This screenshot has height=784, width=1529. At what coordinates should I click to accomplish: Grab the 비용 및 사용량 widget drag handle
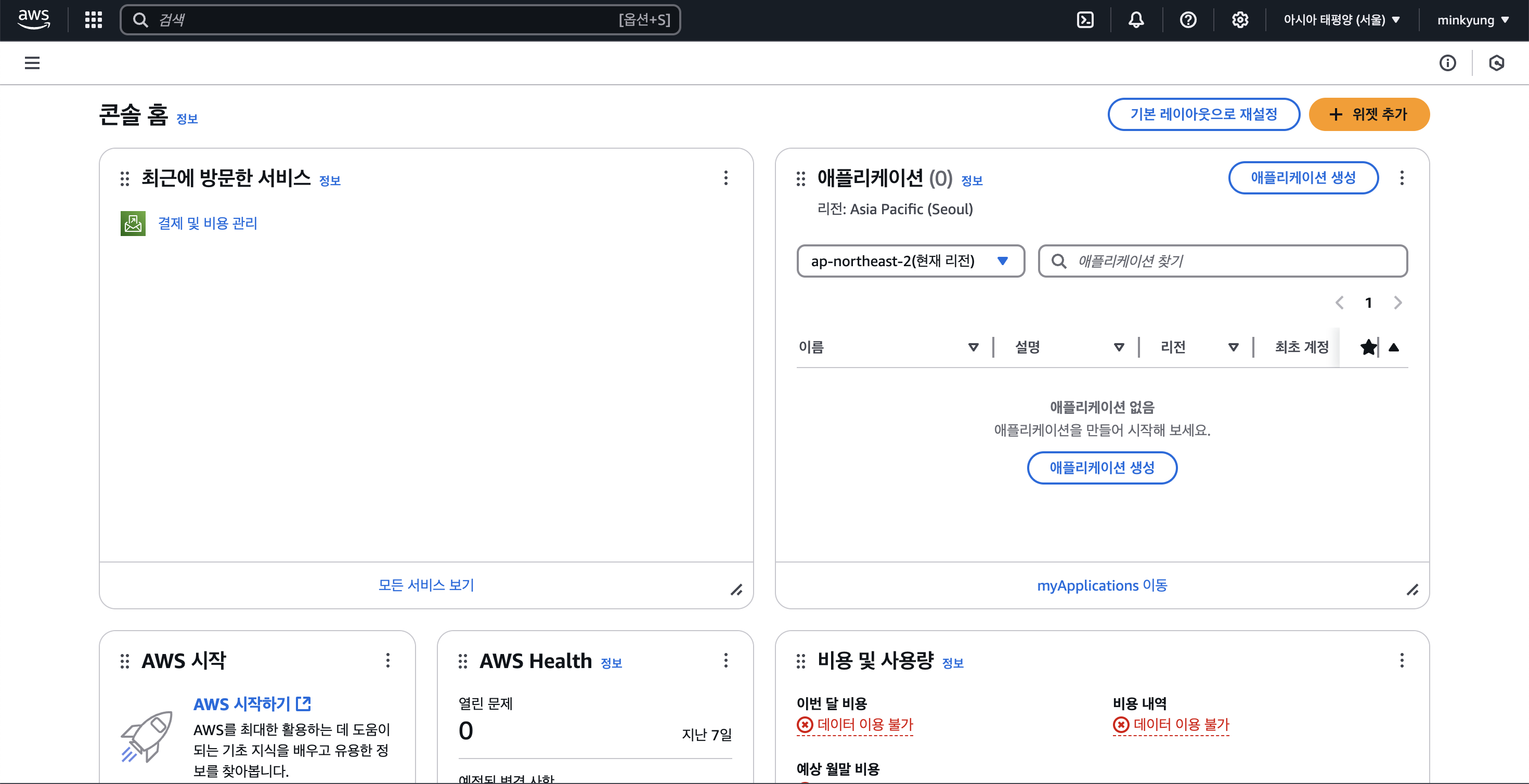[801, 661]
